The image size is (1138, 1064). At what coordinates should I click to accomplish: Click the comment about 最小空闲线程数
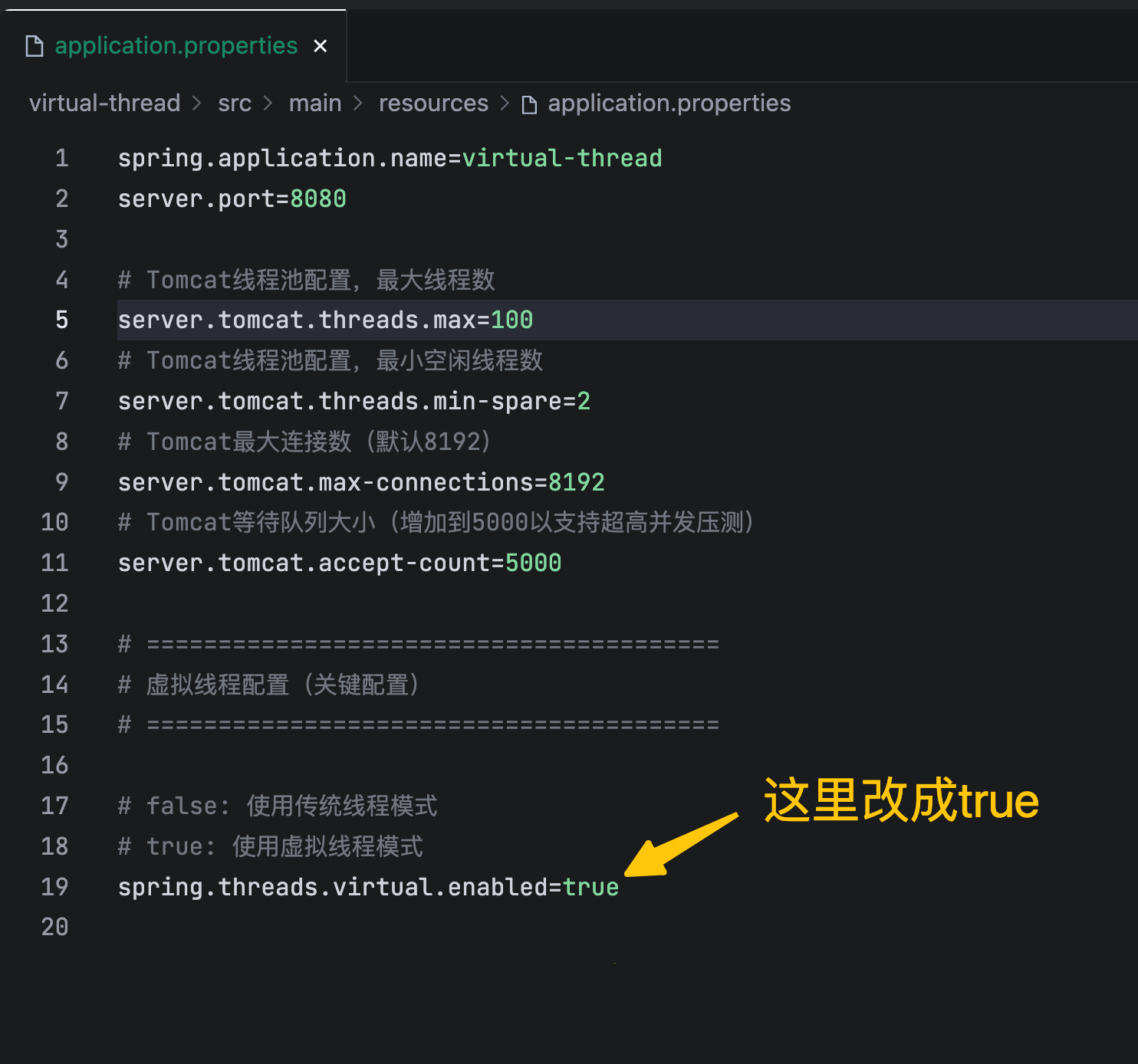pos(331,360)
